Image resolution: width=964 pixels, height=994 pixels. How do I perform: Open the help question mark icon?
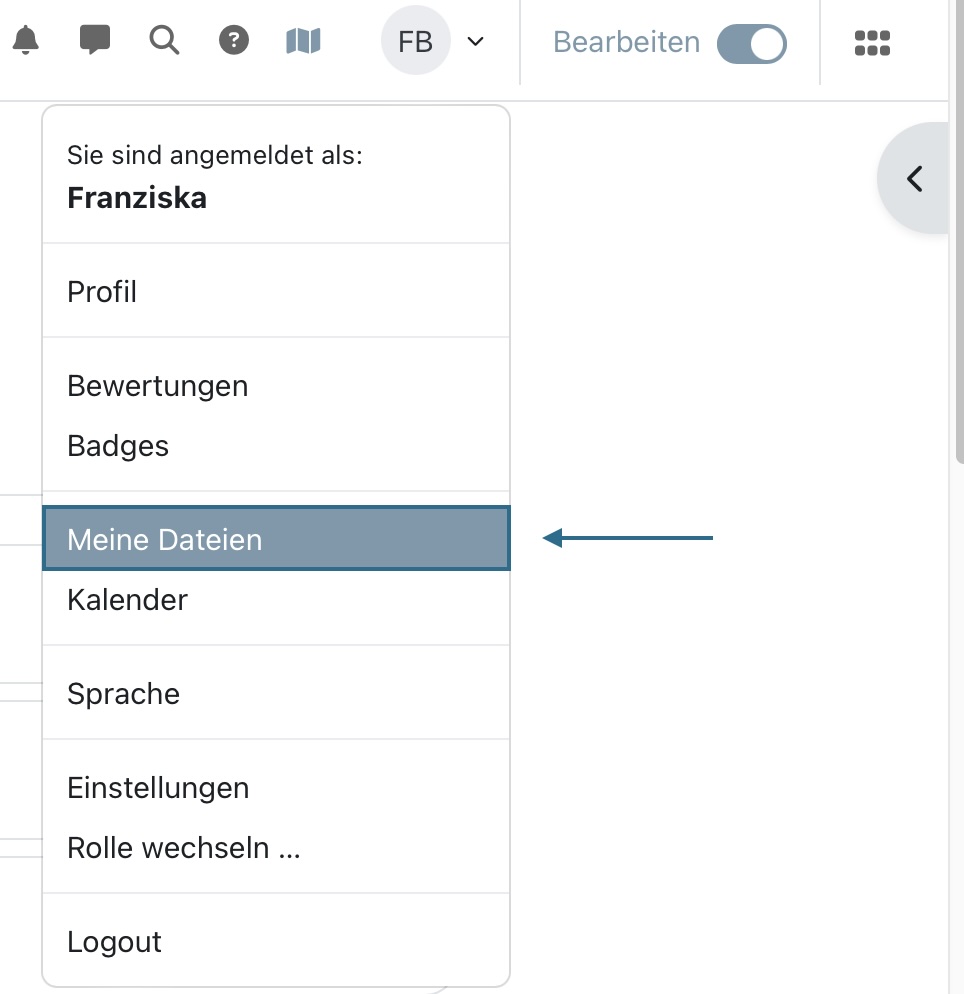pyautogui.click(x=234, y=41)
